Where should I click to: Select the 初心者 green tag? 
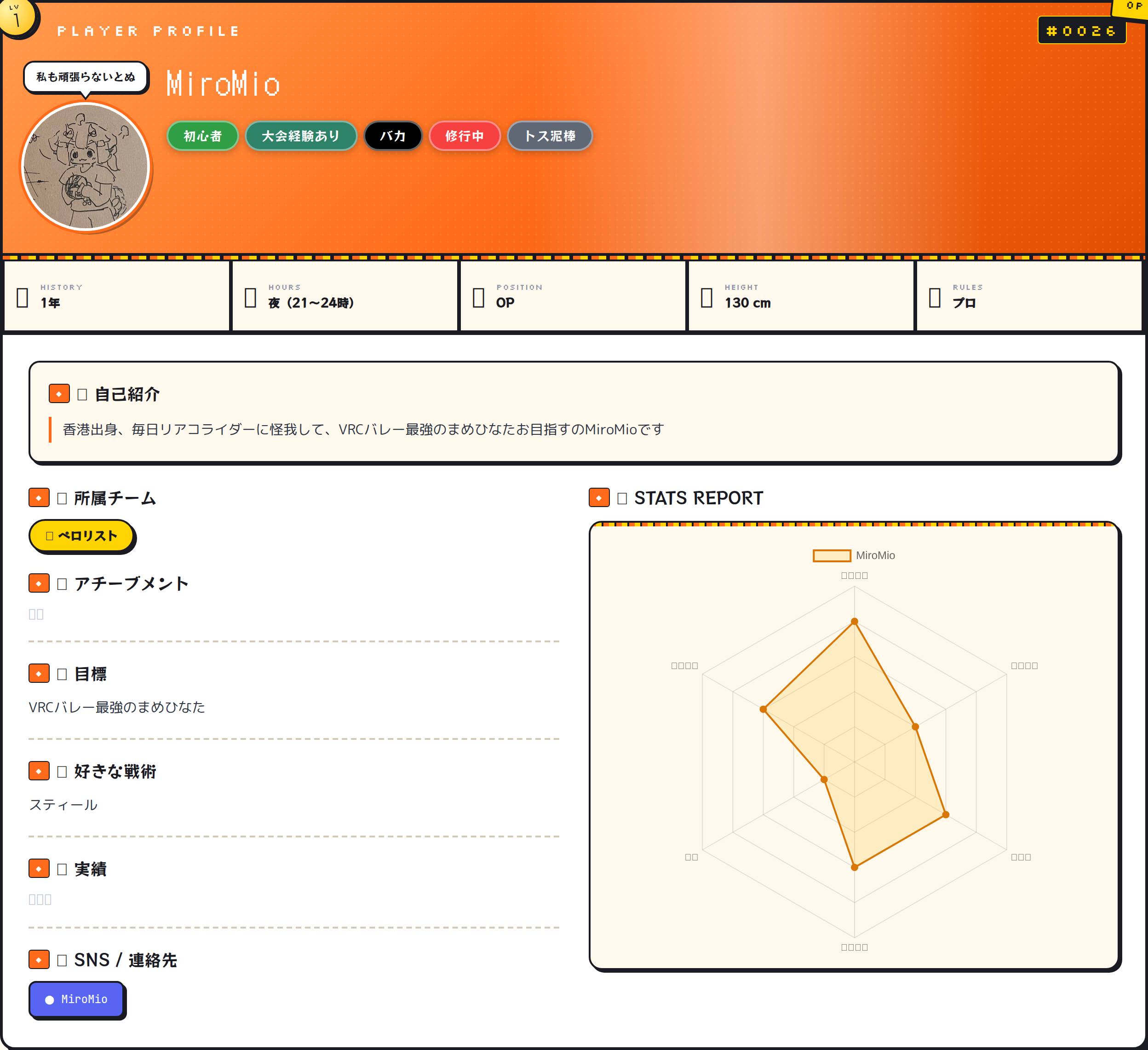coord(202,136)
